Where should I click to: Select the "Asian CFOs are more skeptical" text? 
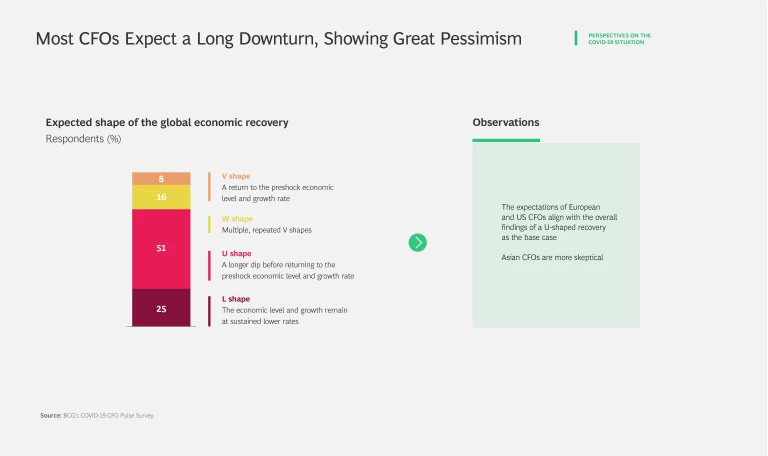(x=552, y=258)
